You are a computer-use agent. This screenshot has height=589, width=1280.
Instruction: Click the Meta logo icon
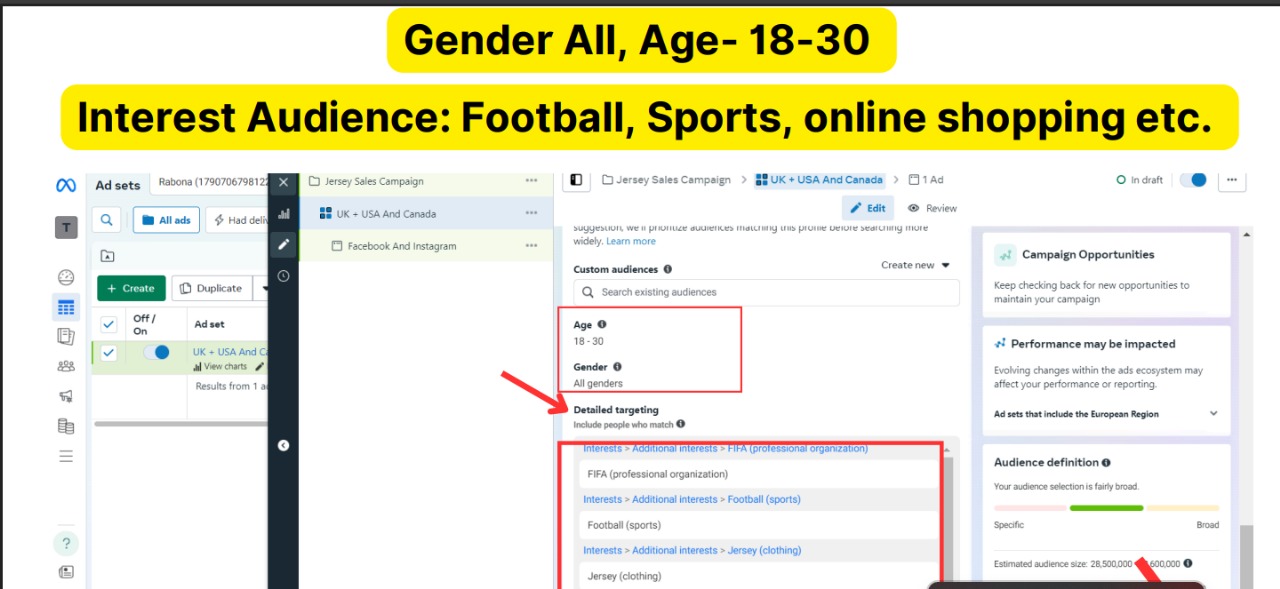(x=66, y=185)
